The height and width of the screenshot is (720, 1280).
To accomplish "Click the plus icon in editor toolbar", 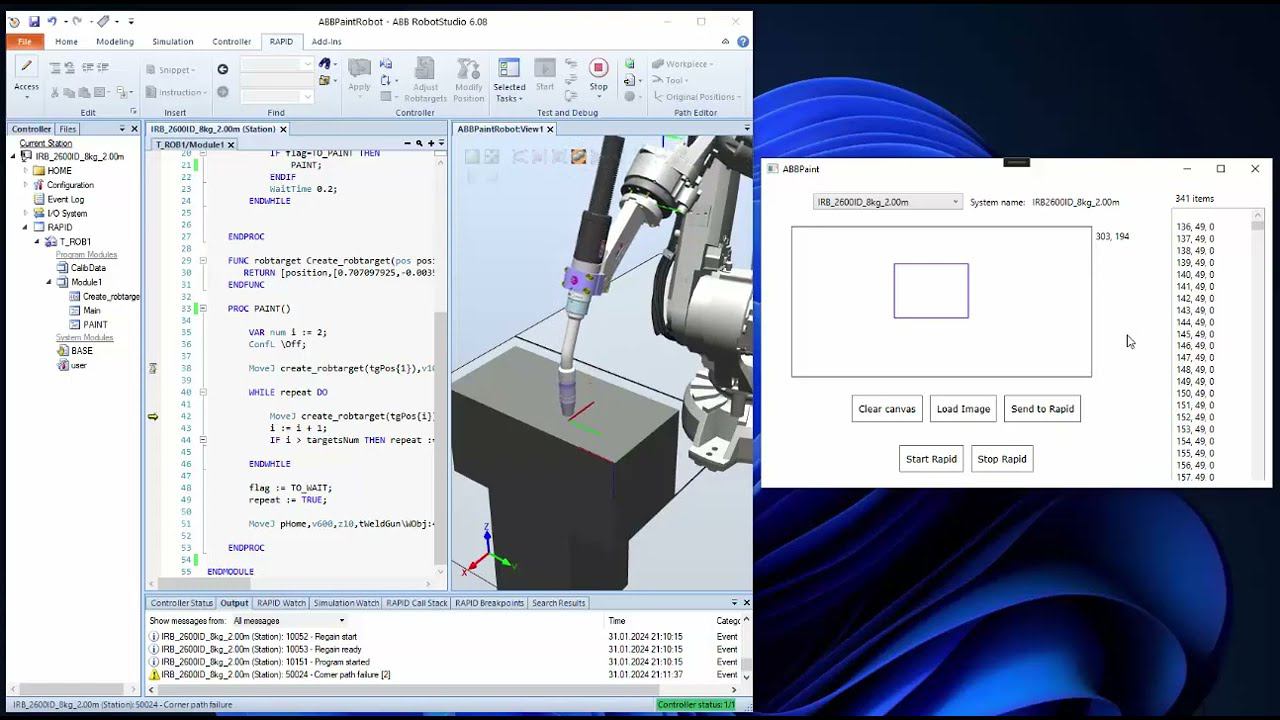I will pos(431,144).
